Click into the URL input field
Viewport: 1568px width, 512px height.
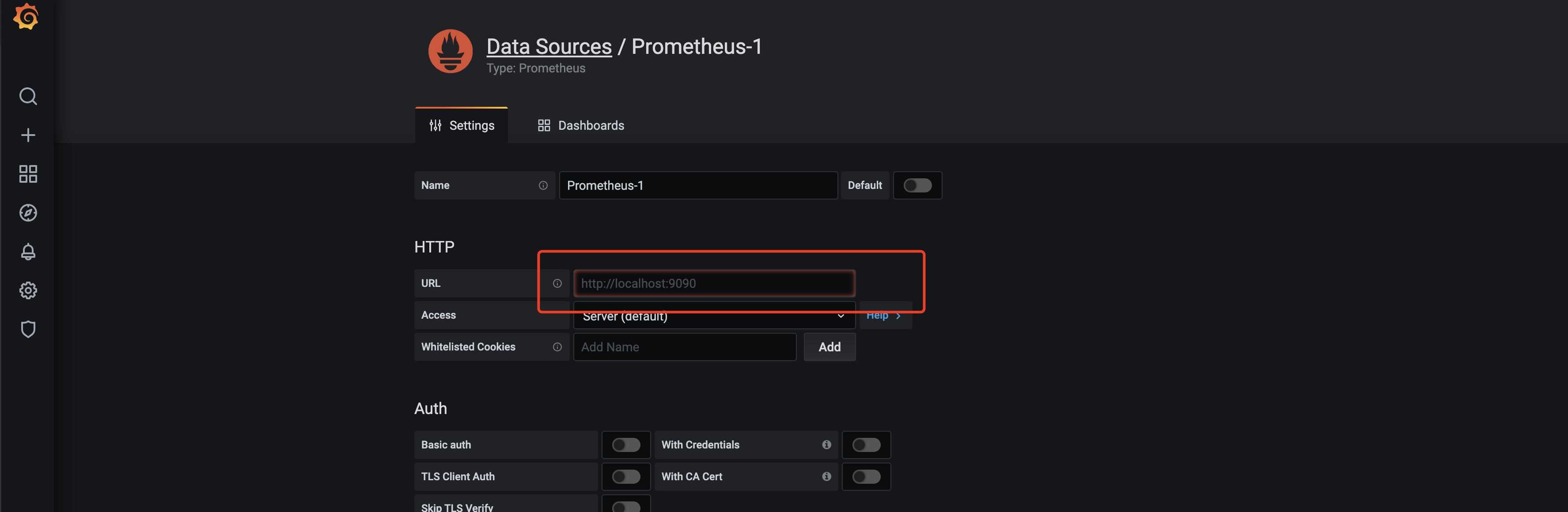(713, 283)
